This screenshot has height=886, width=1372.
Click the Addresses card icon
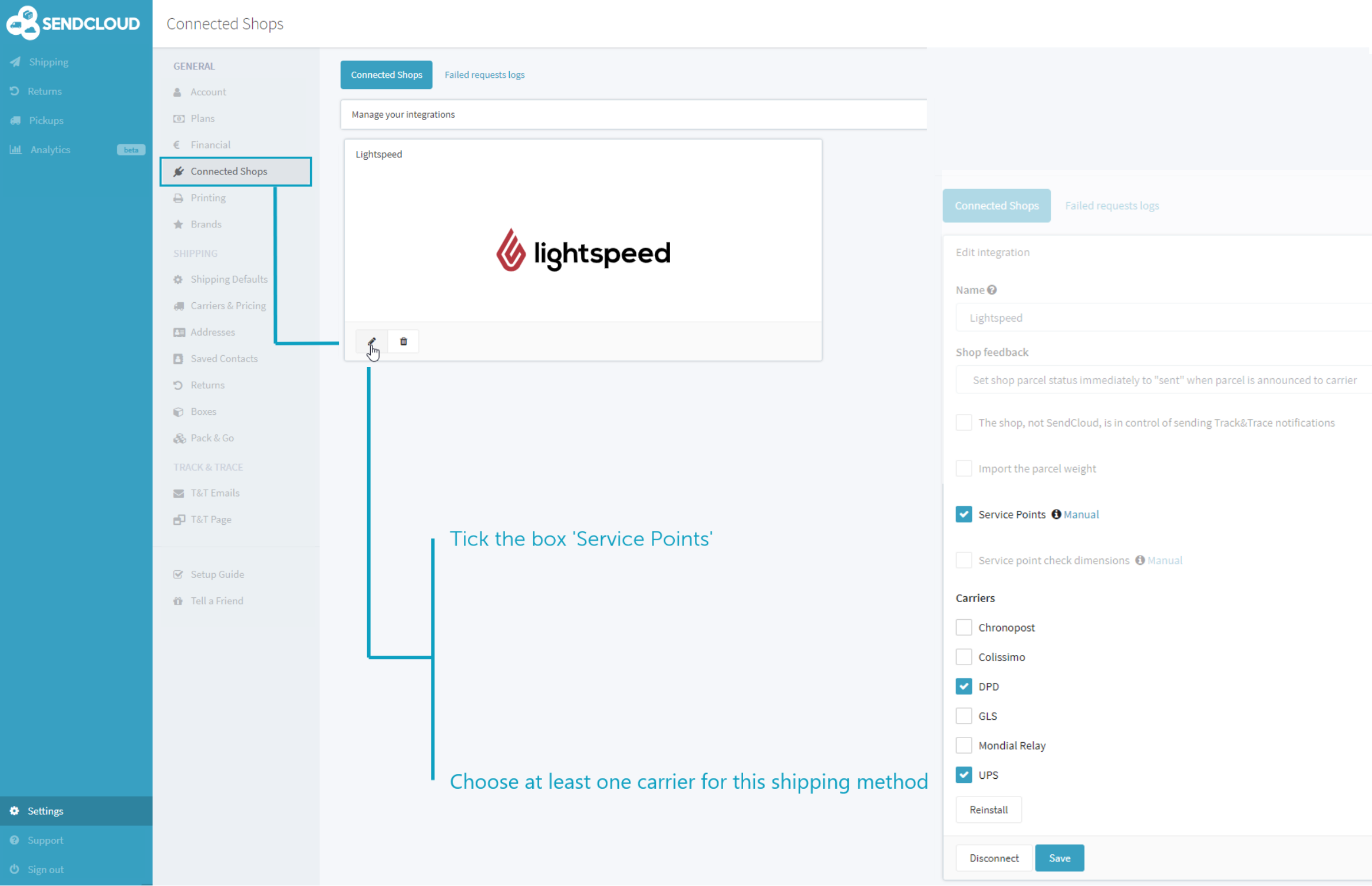point(179,332)
